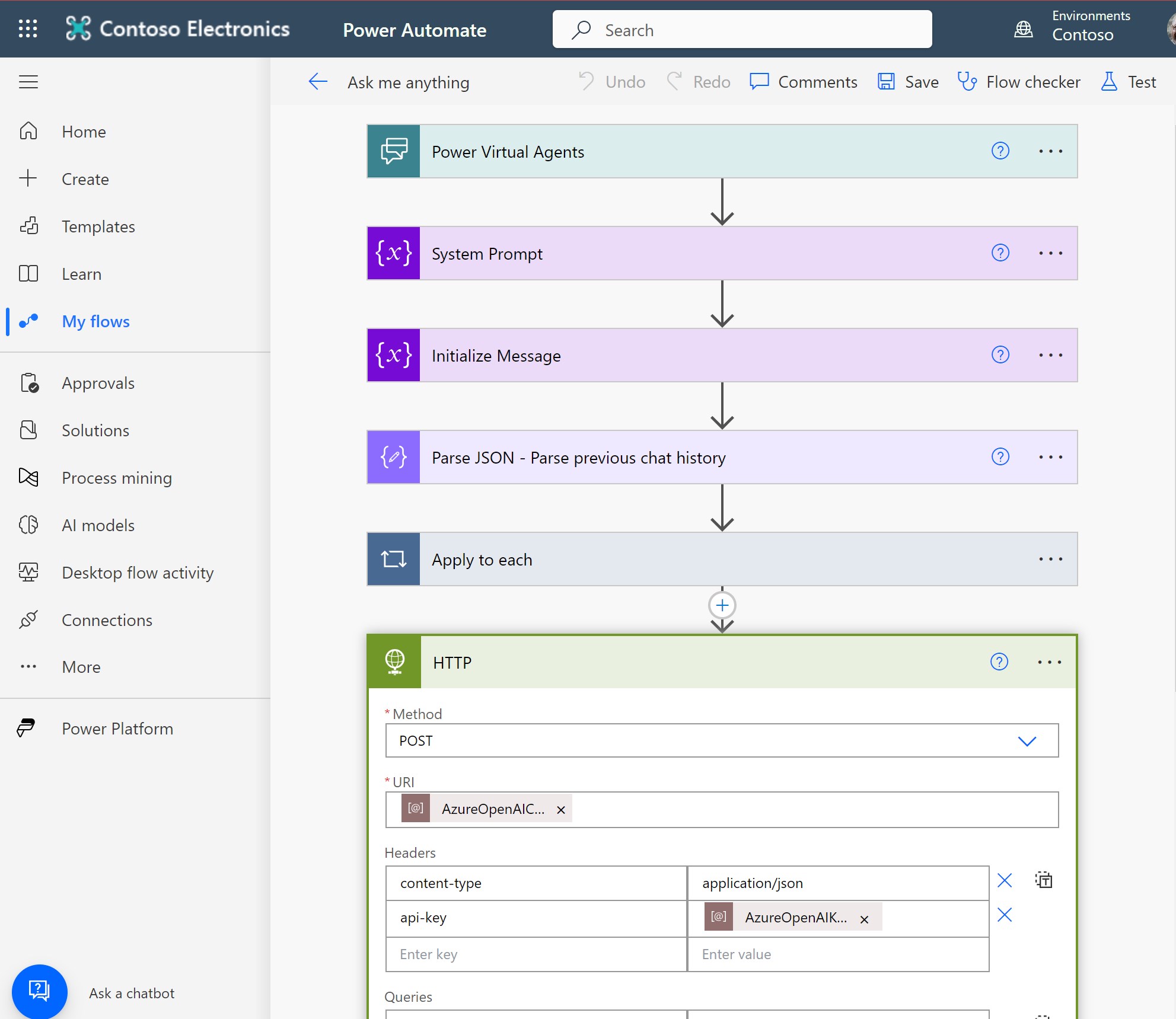Click Save in the toolbar
The width and height of the screenshot is (1176, 1019).
[909, 82]
